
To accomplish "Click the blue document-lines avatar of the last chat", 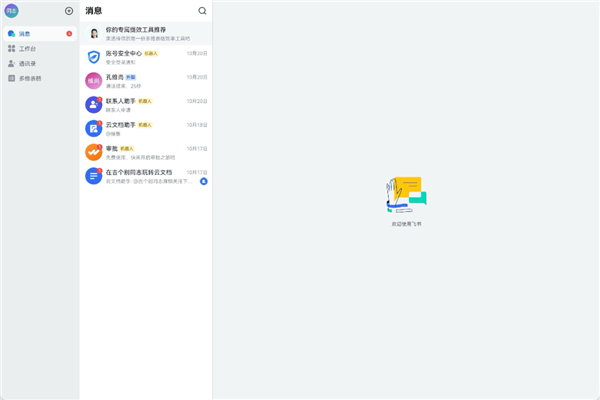I will [94, 176].
